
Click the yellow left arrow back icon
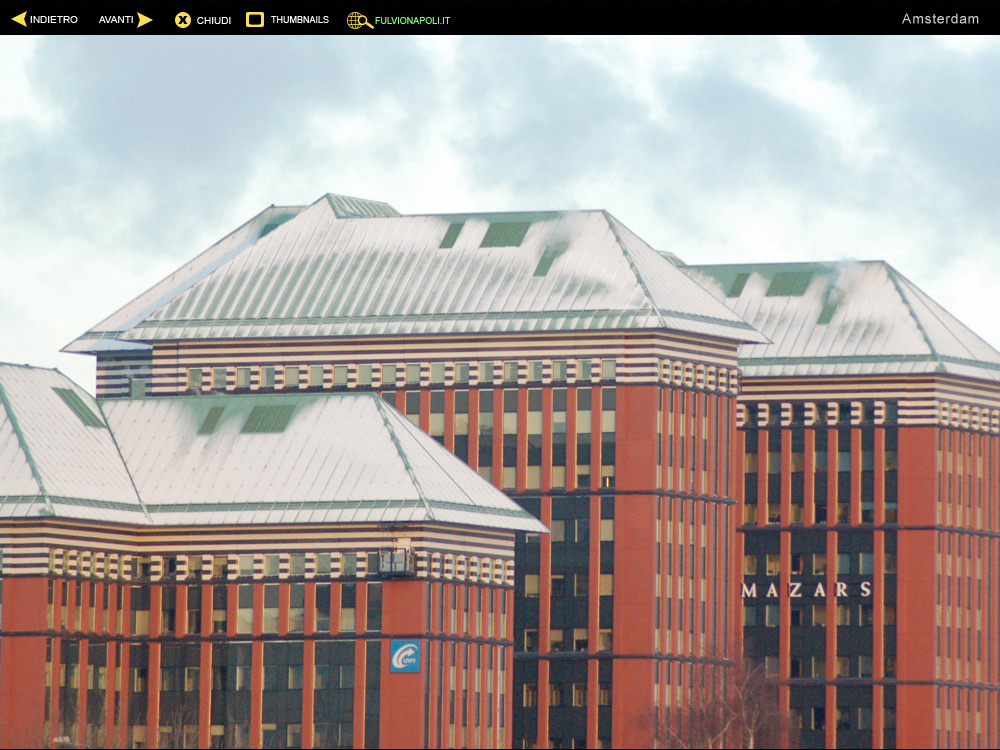tap(19, 20)
